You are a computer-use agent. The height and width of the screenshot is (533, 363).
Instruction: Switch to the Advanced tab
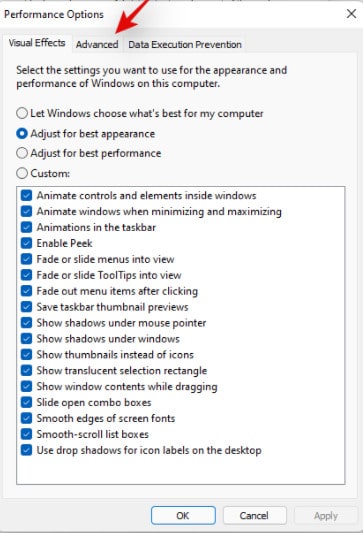[x=97, y=45]
